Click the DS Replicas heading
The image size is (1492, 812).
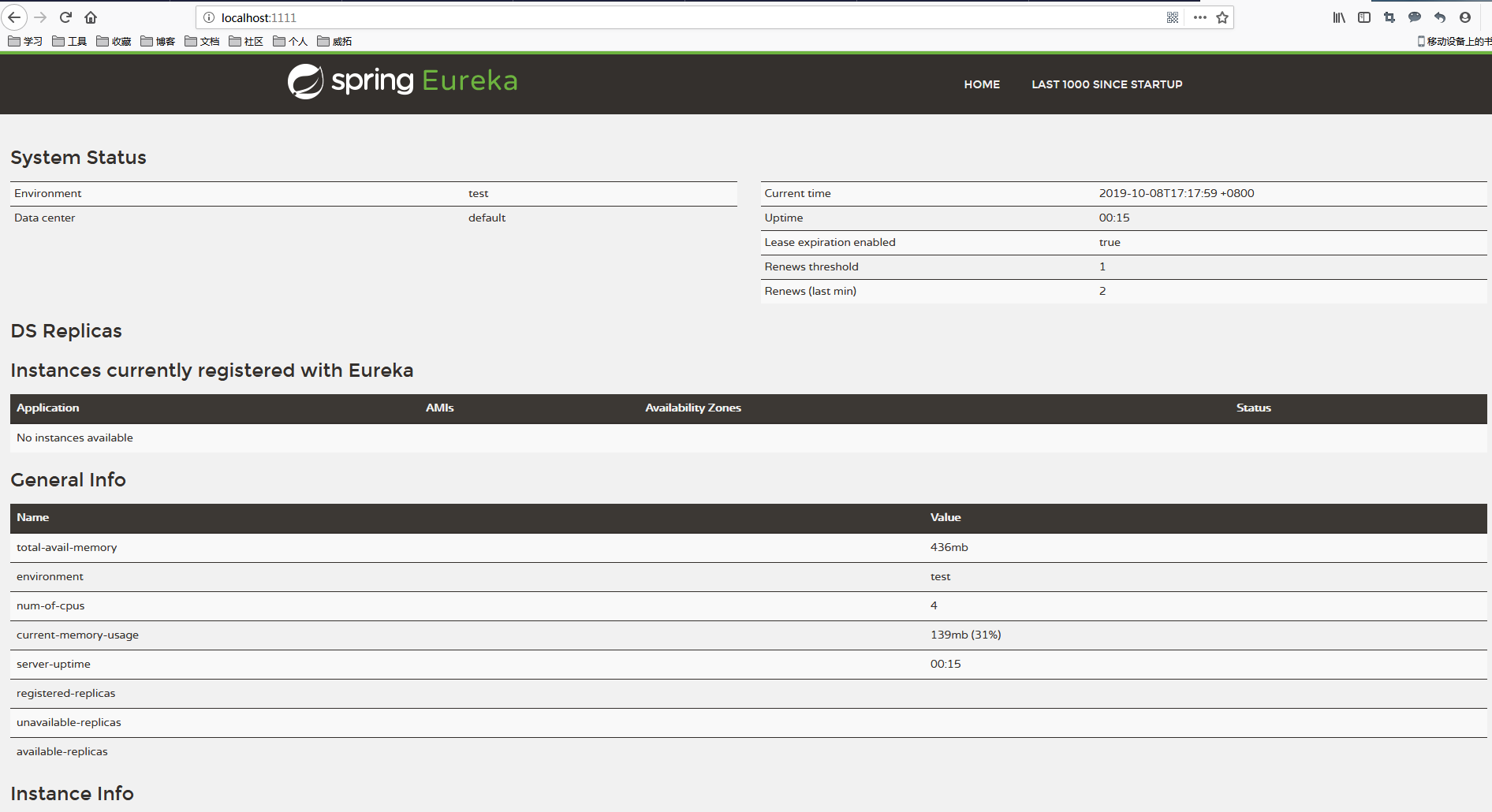66,331
